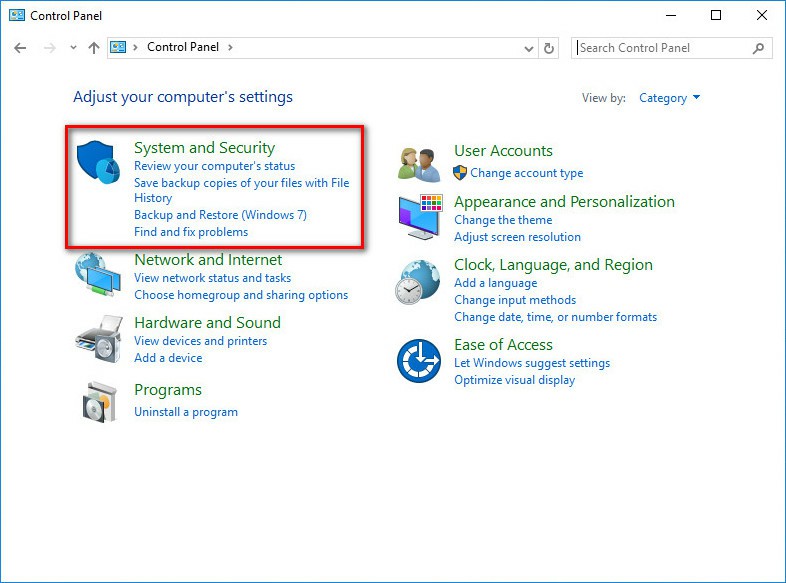
Task: Click Uninstall a program
Action: click(186, 412)
